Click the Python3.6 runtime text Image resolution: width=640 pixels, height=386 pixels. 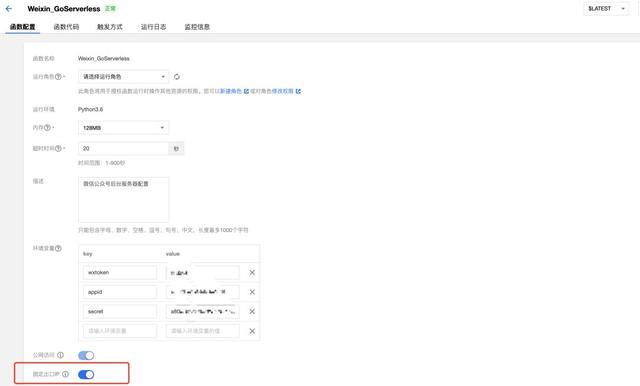click(90, 109)
